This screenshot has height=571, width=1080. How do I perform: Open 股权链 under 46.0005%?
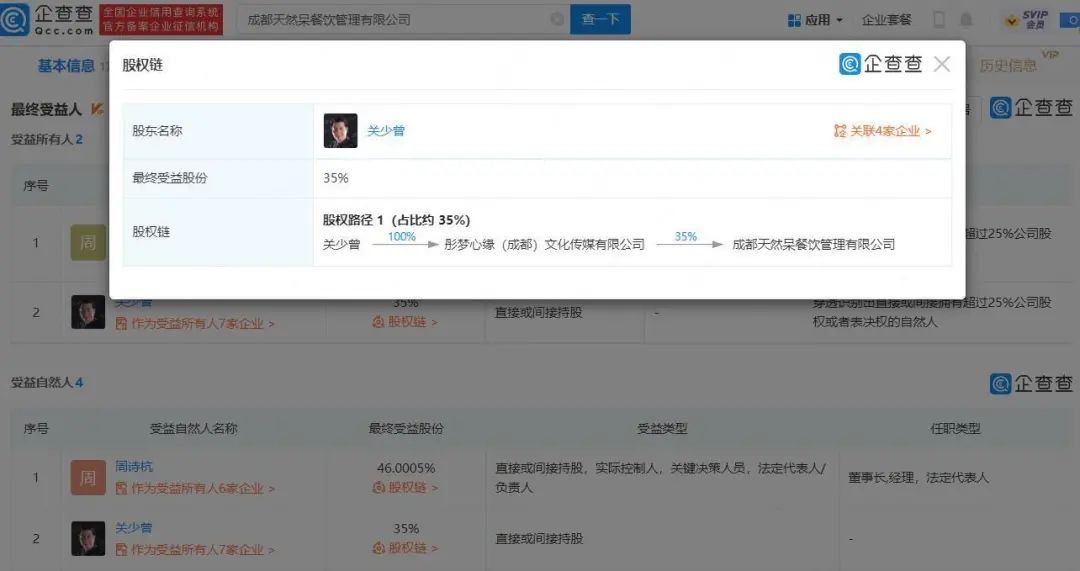405,488
